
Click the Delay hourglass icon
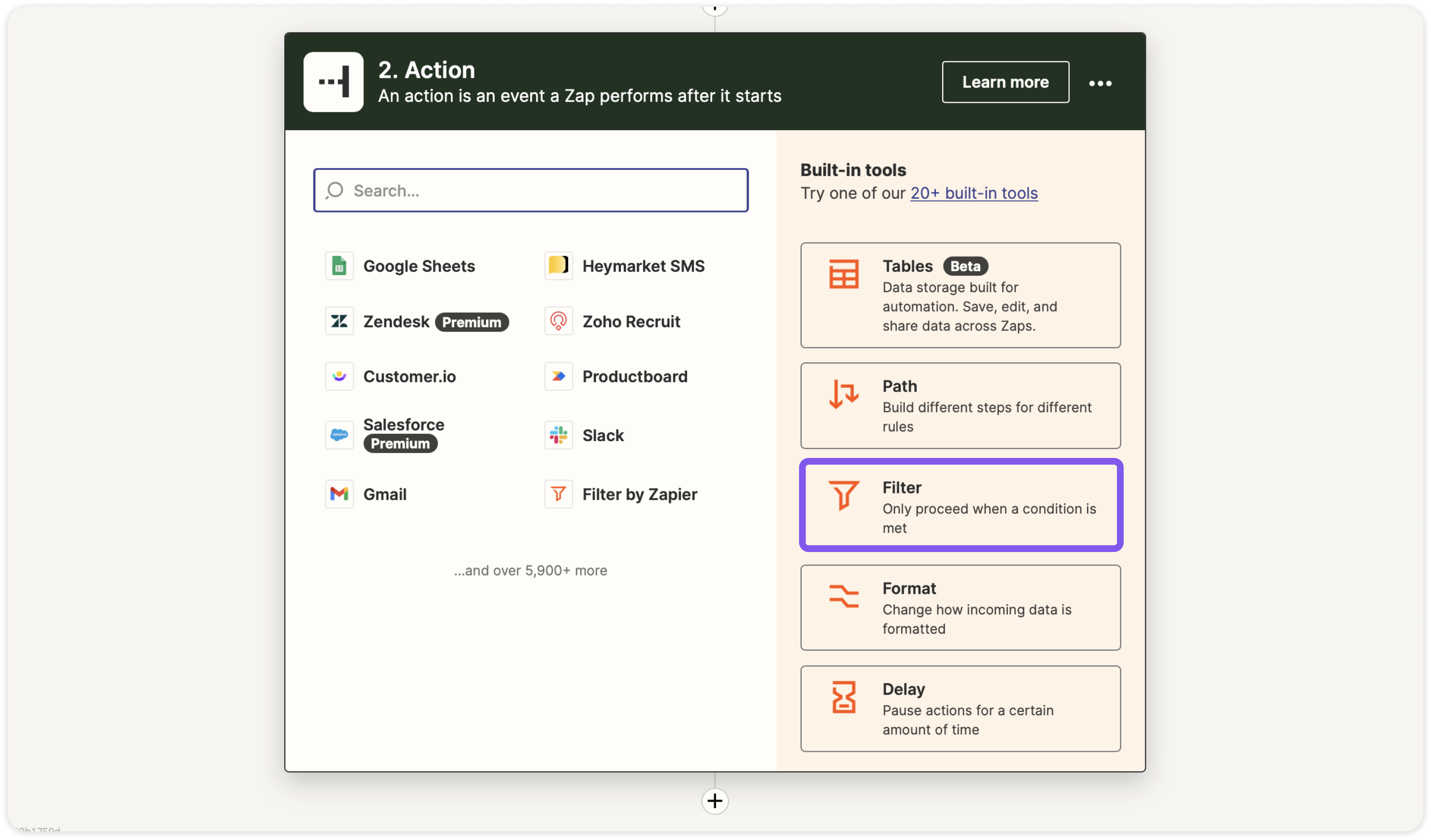843,697
